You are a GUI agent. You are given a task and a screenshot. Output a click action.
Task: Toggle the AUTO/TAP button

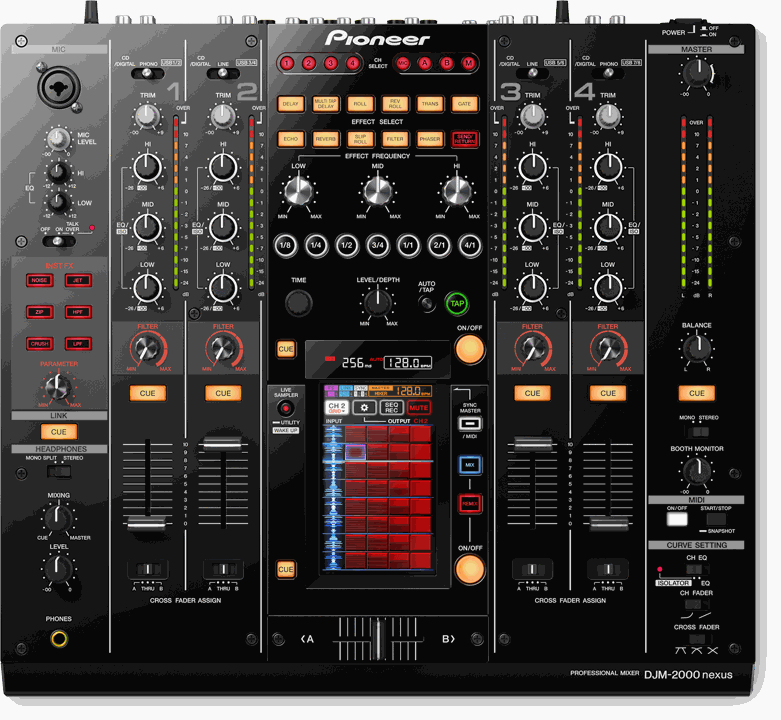click(x=426, y=303)
